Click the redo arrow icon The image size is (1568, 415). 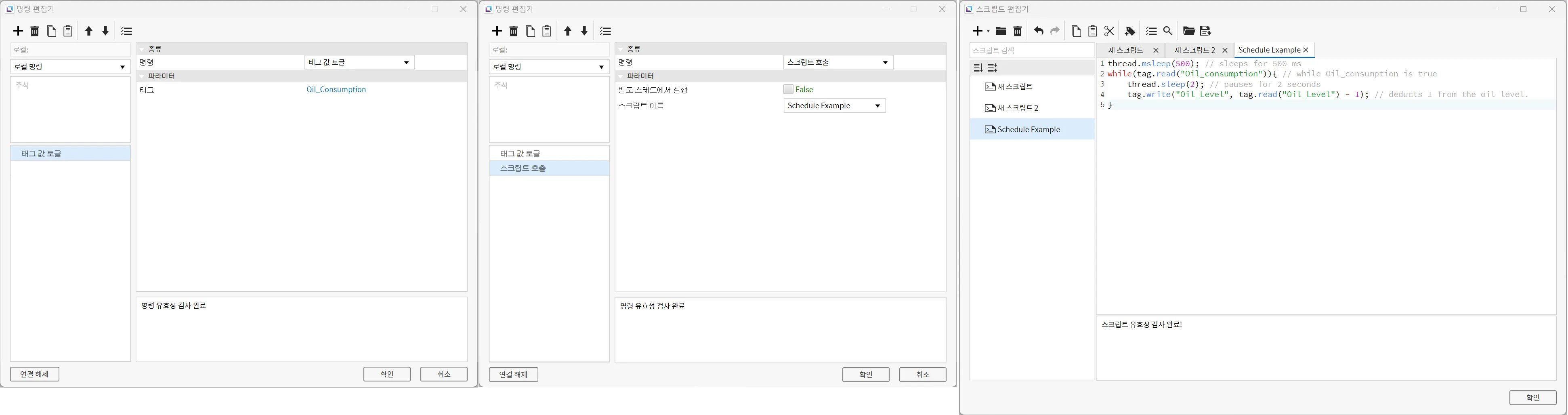[x=1056, y=31]
